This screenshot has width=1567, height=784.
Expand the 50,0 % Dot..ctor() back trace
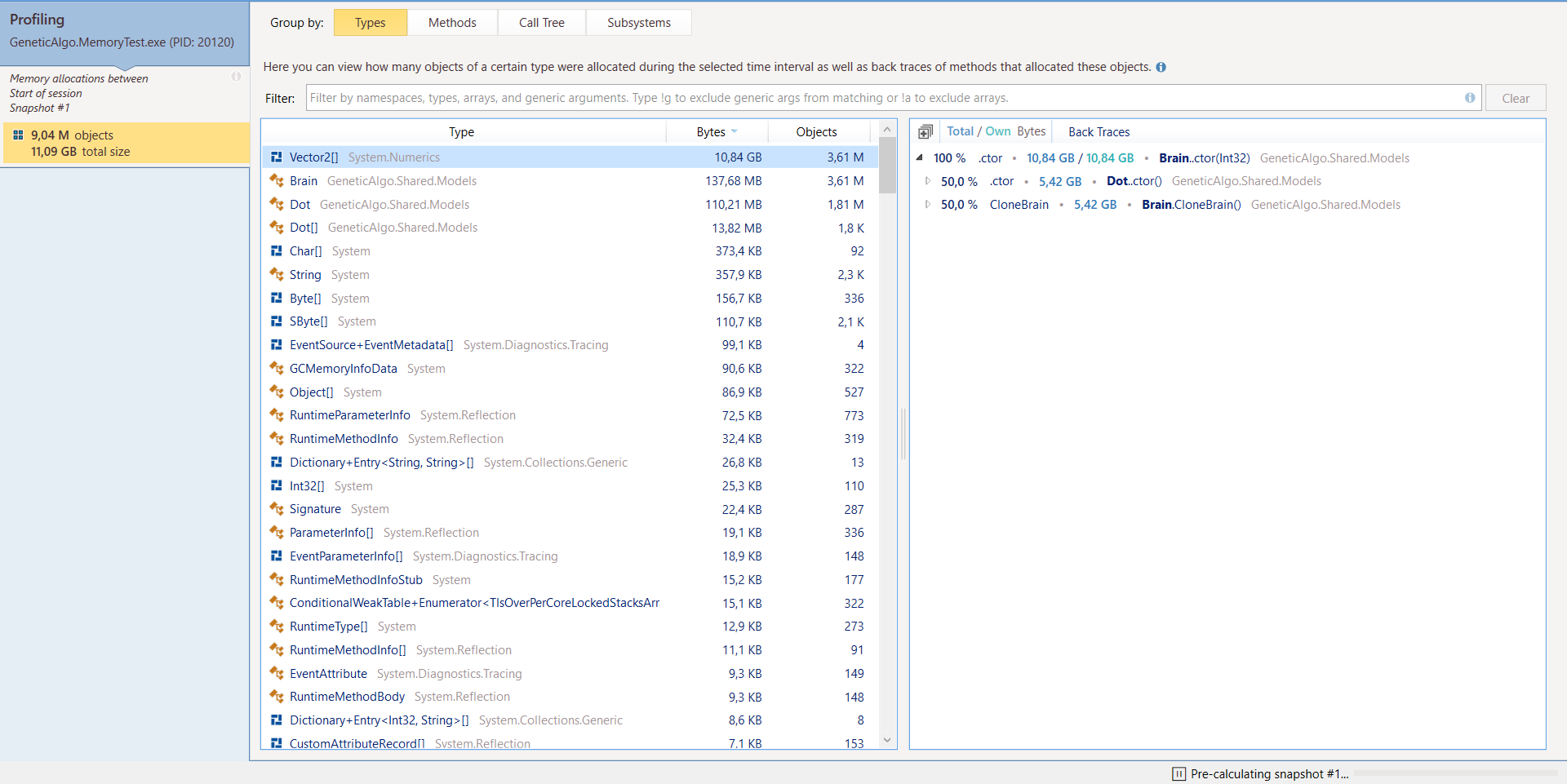[927, 181]
